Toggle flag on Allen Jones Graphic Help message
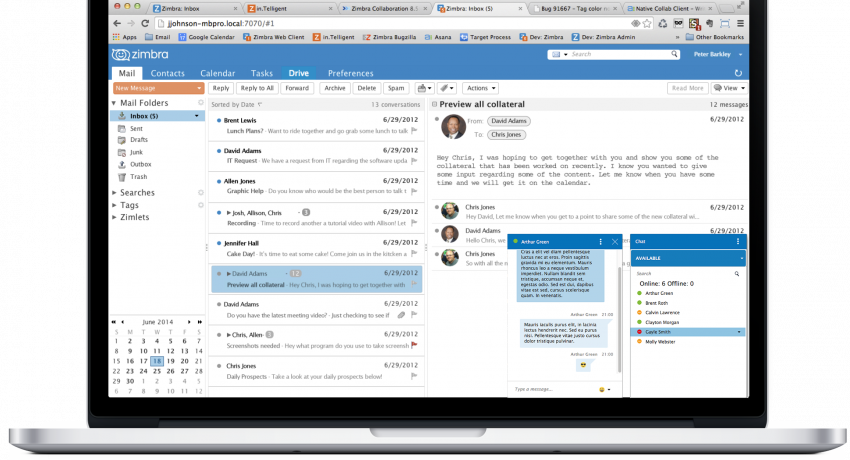This screenshot has width=850, height=460. (x=414, y=191)
